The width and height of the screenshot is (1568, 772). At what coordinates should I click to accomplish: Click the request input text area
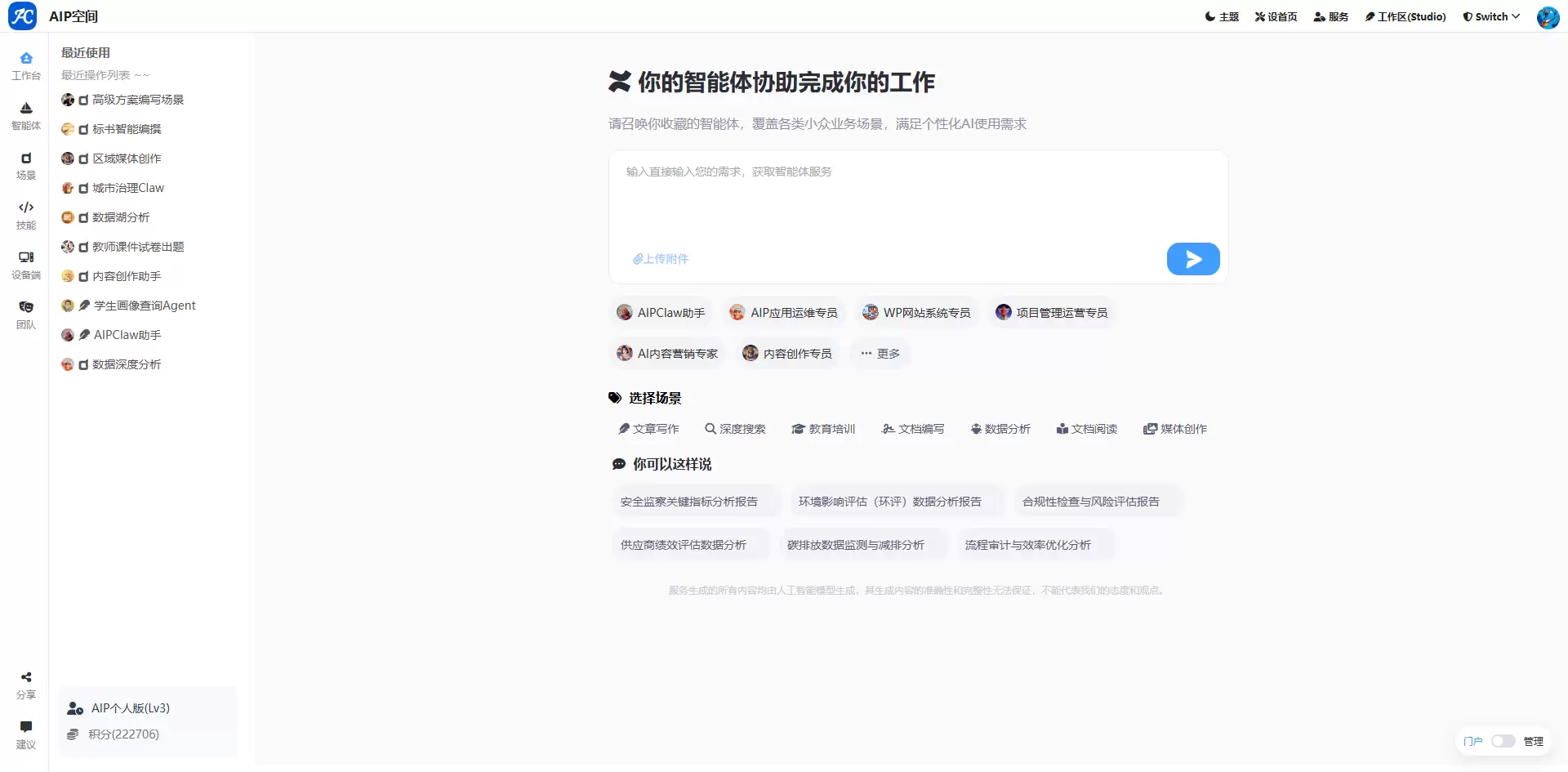click(x=918, y=196)
